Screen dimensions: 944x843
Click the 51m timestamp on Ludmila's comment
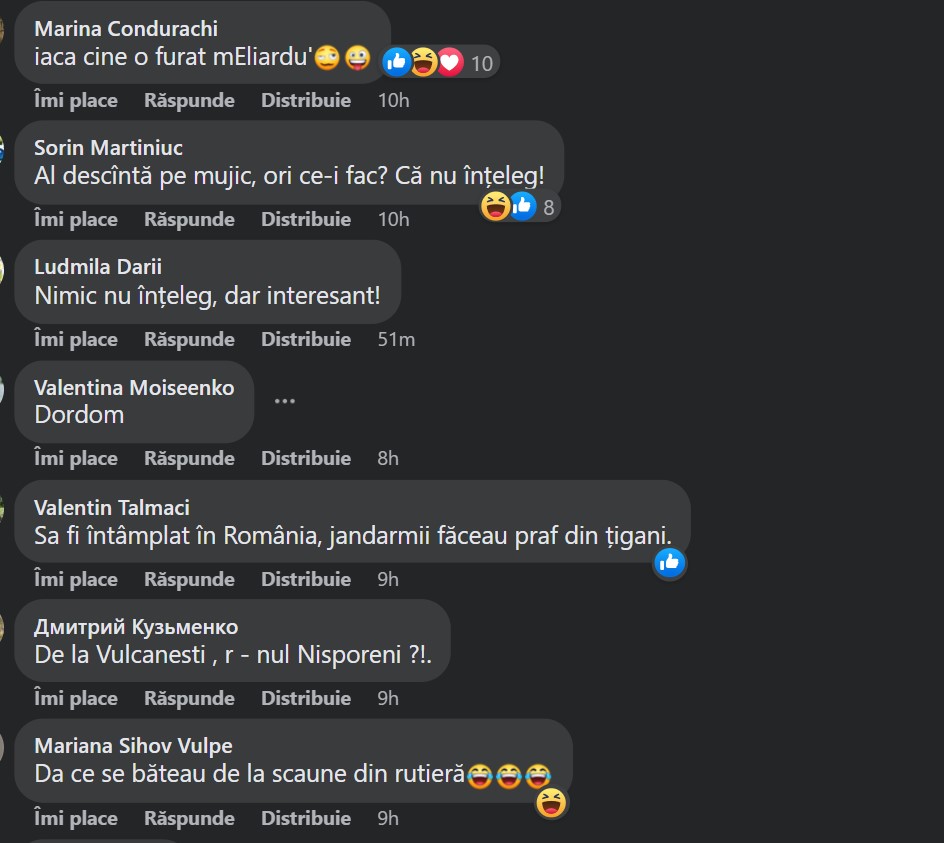click(x=396, y=339)
